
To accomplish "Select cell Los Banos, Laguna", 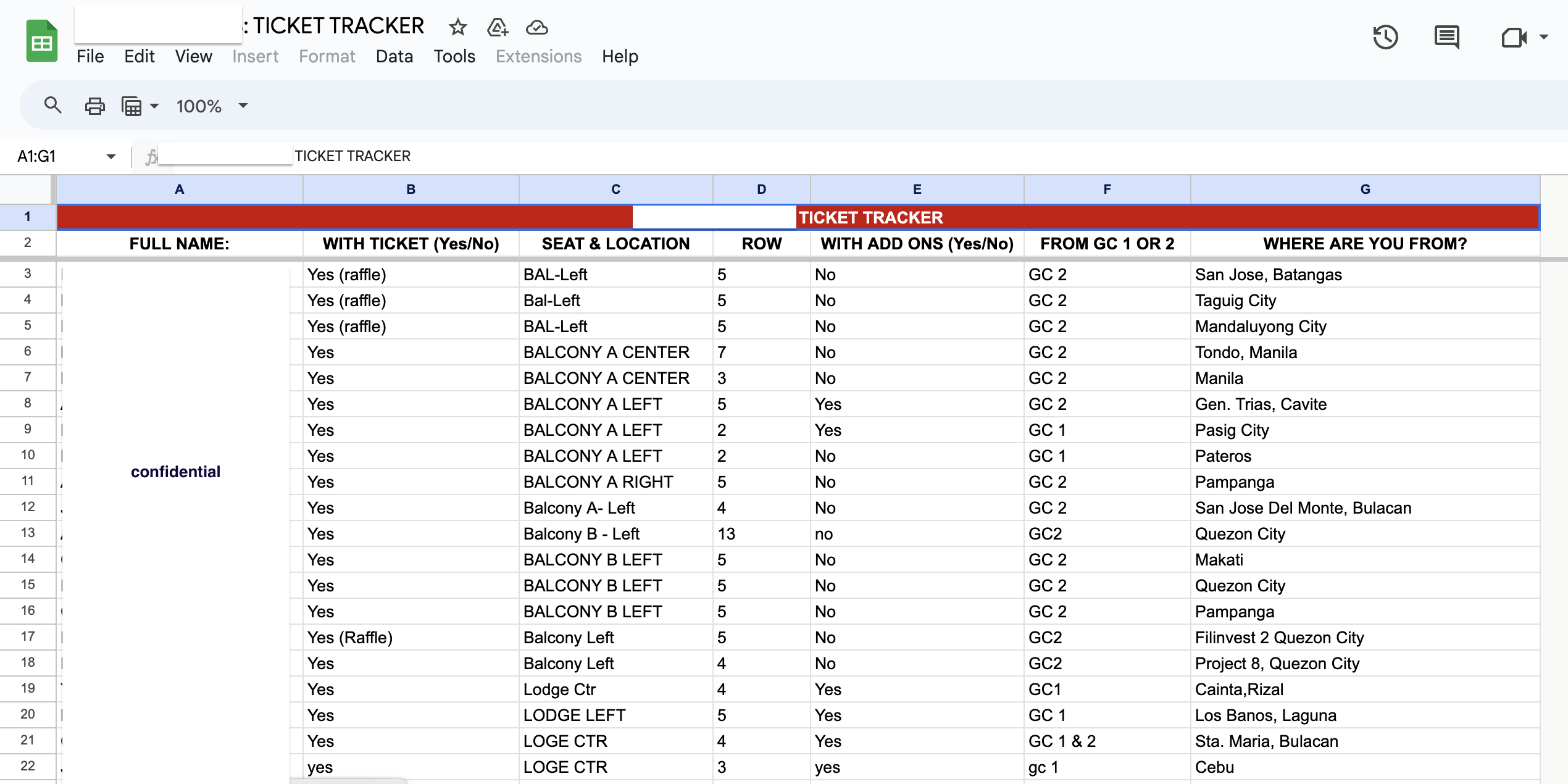I will pyautogui.click(x=1366, y=715).
